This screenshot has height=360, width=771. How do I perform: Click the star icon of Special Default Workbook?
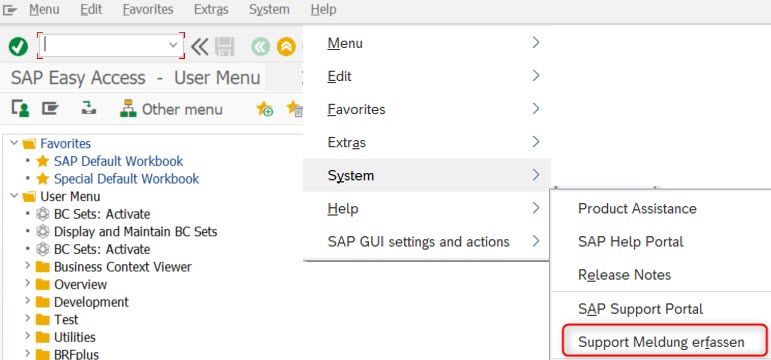[43, 179]
